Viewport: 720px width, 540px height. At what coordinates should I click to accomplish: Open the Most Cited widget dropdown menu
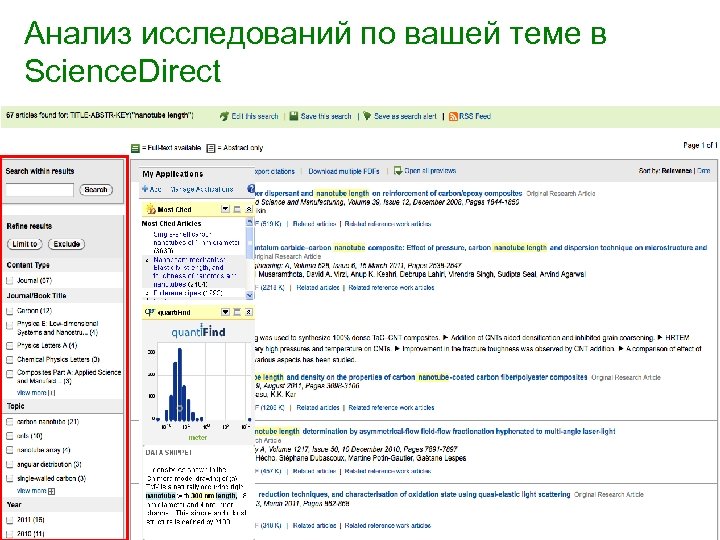tap(225, 209)
